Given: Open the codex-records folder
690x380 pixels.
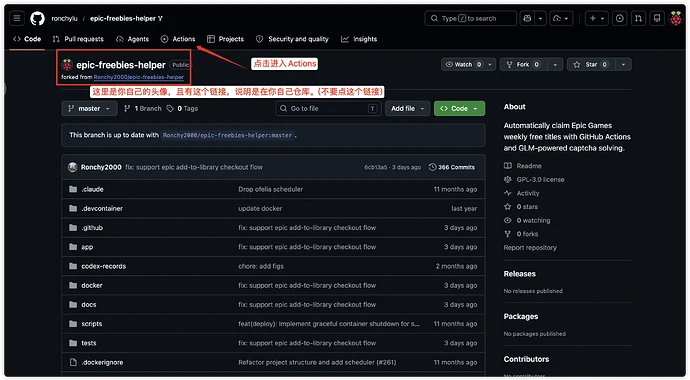Looking at the screenshot, I should pos(103,266).
